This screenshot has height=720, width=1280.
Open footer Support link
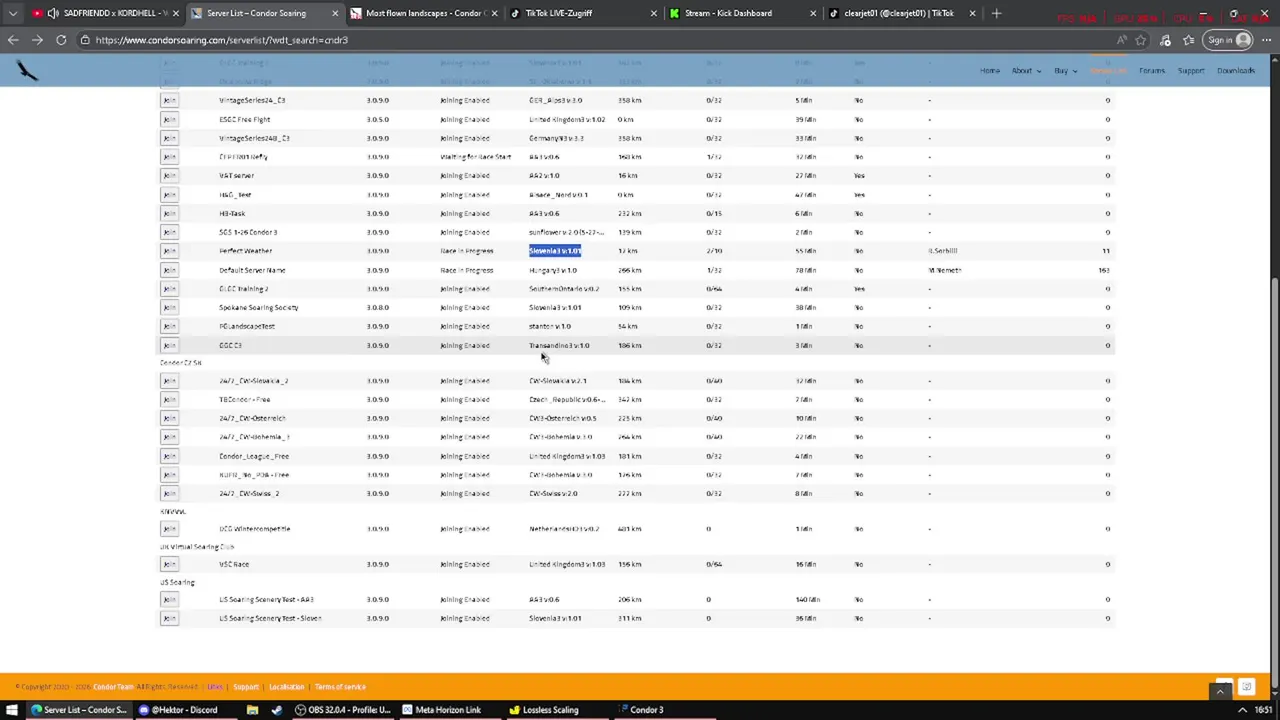click(246, 687)
